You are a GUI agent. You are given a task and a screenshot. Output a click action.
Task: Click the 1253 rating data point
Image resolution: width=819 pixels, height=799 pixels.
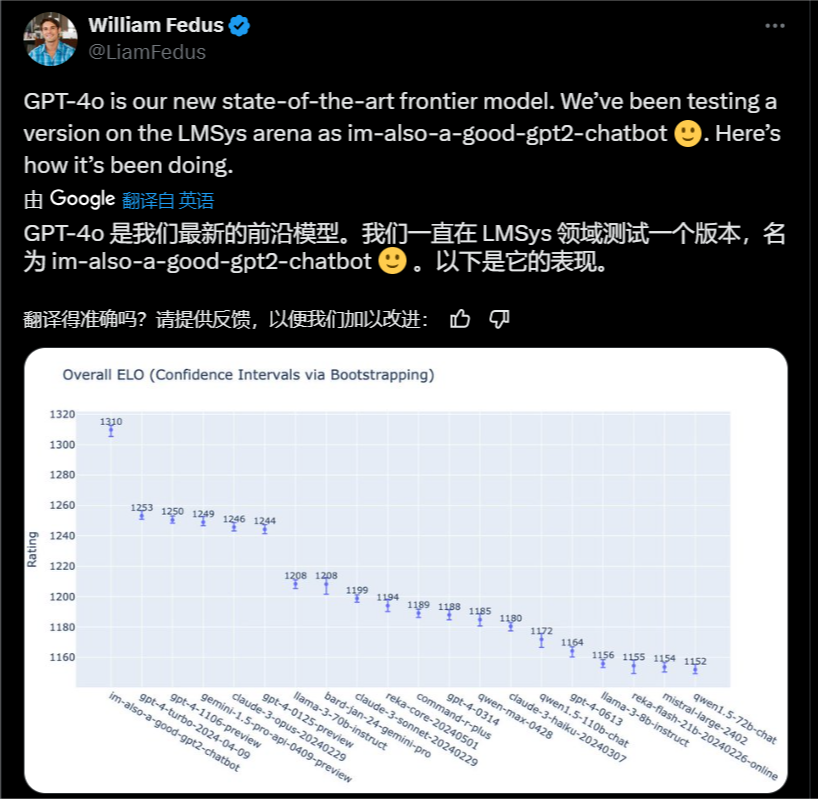(142, 515)
